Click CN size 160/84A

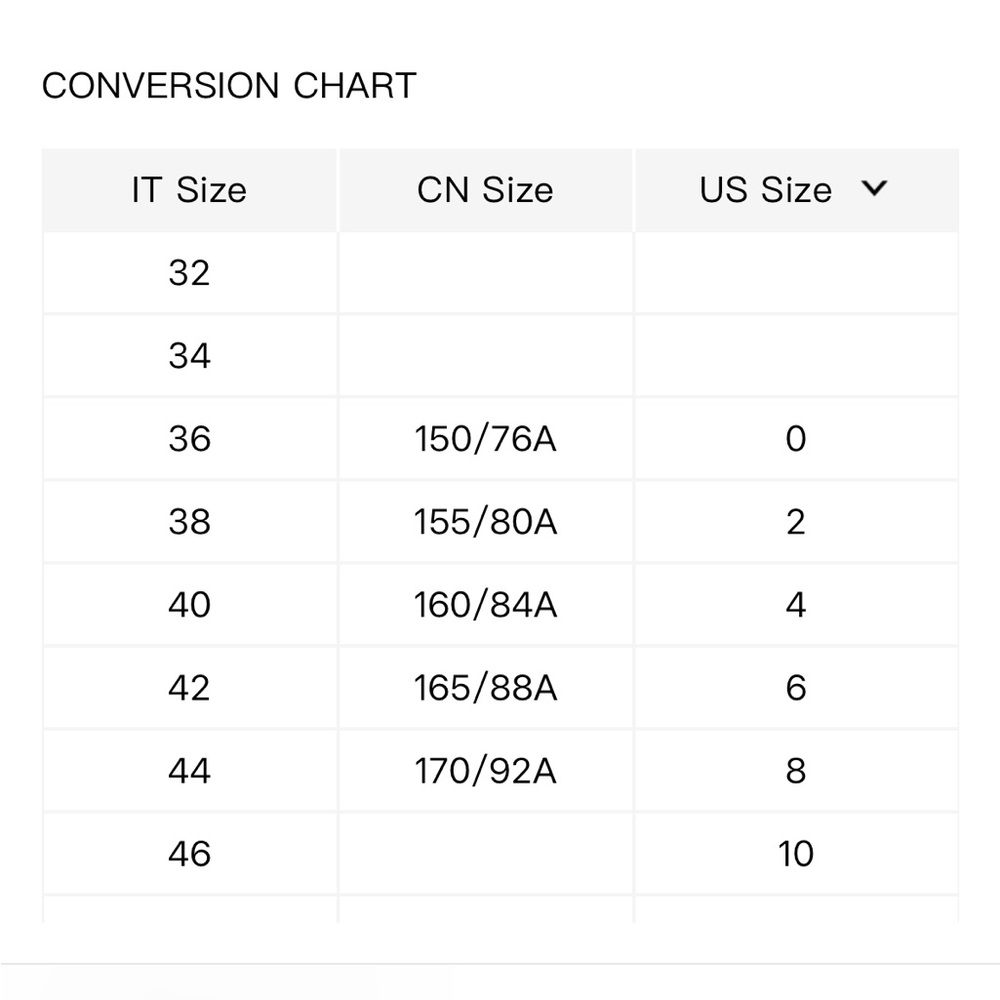485,605
